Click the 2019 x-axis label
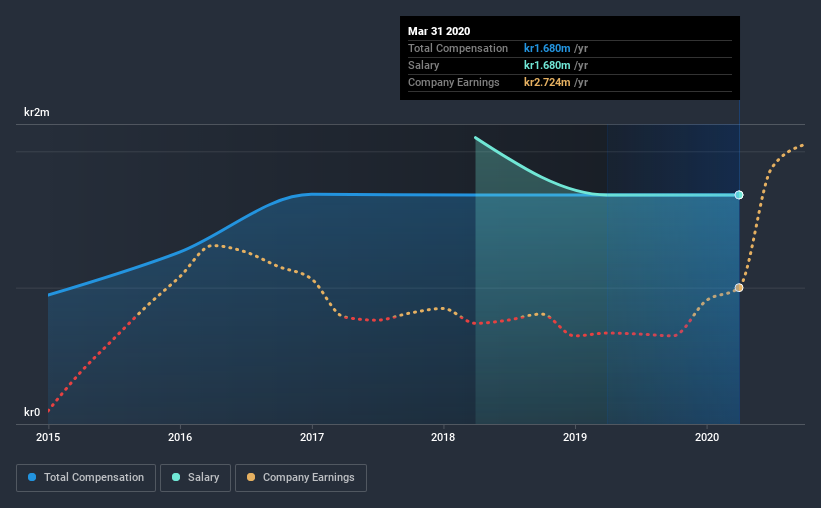The image size is (821, 508). click(x=575, y=437)
